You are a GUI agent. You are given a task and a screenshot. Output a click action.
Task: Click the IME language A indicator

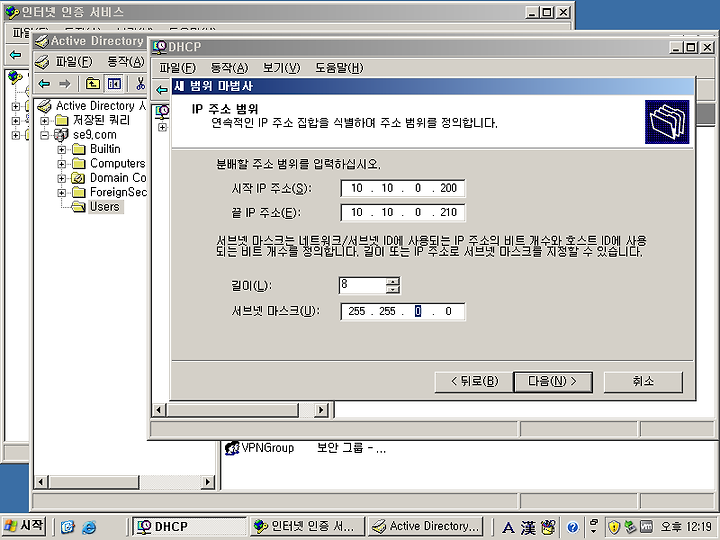508,528
